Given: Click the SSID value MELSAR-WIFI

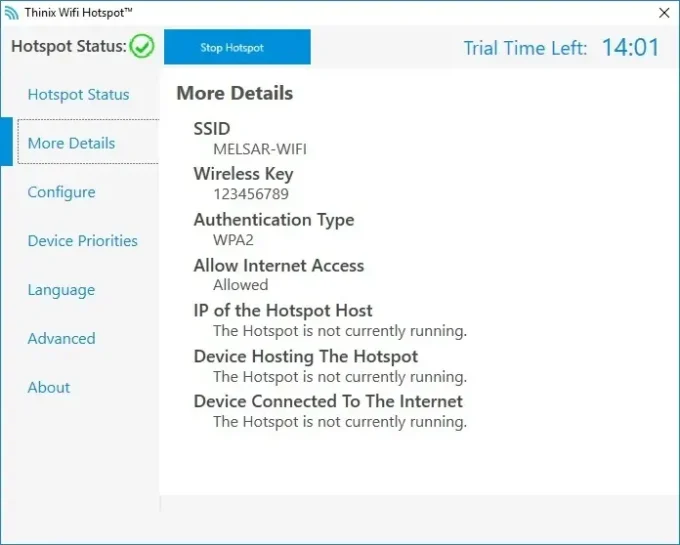Looking at the screenshot, I should [x=260, y=149].
